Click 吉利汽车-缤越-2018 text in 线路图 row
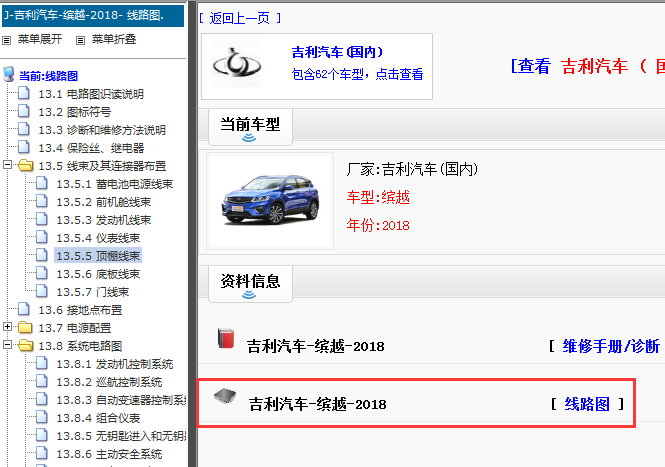 [317, 404]
